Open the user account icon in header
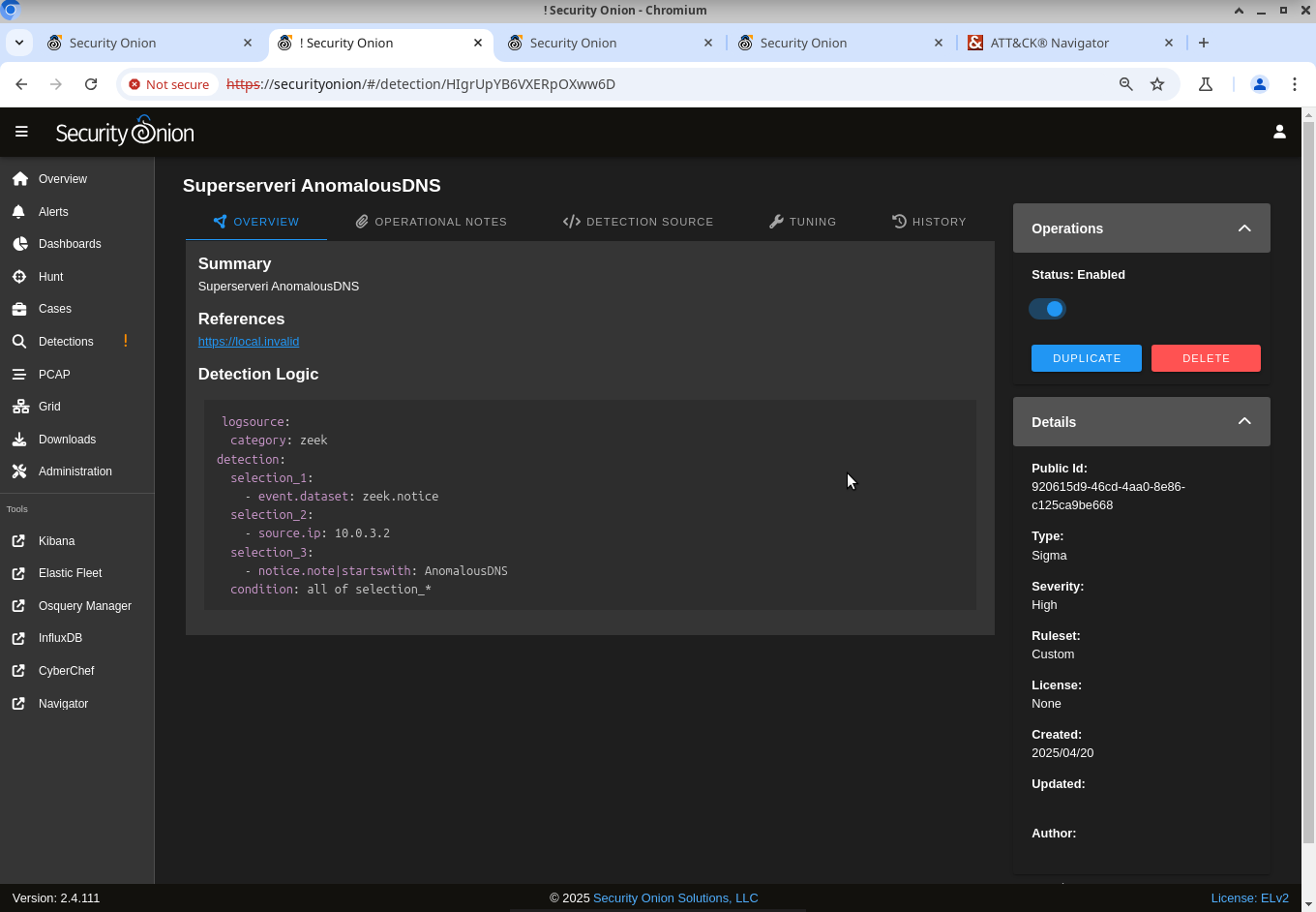 (x=1279, y=132)
